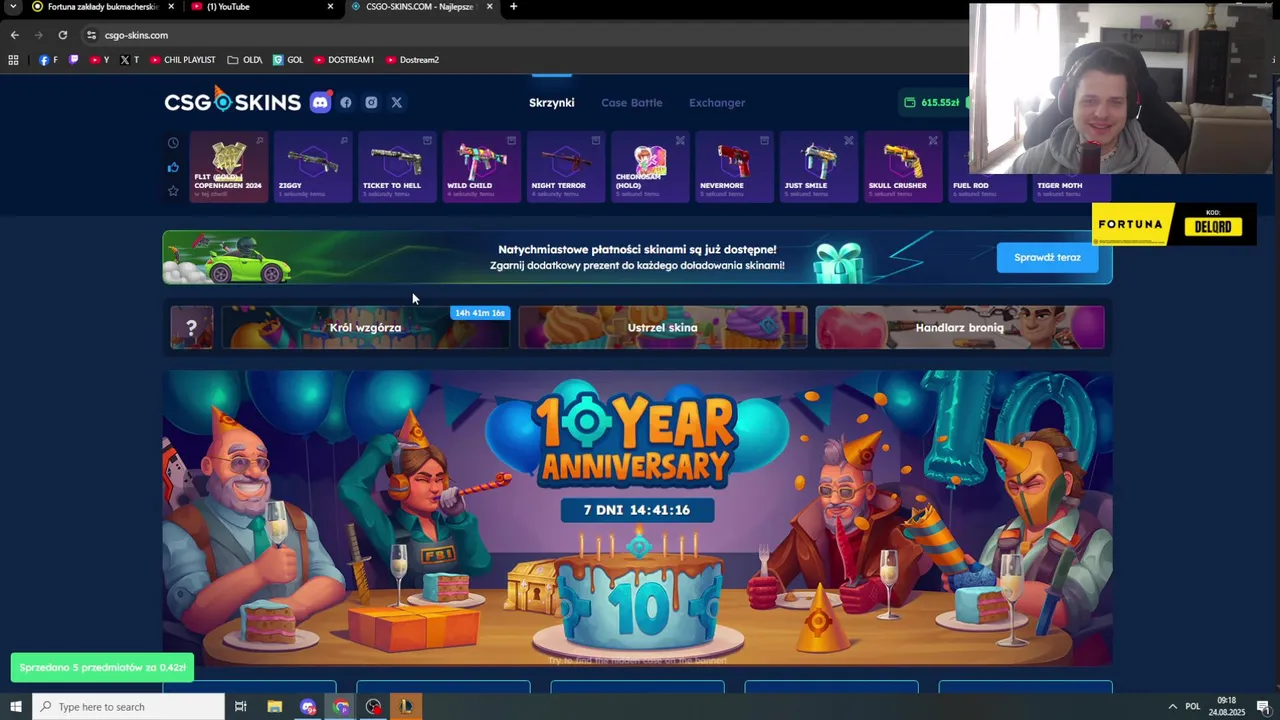This screenshot has height=720, width=1280.
Task: Open the GOL bookmark
Action: (x=288, y=60)
